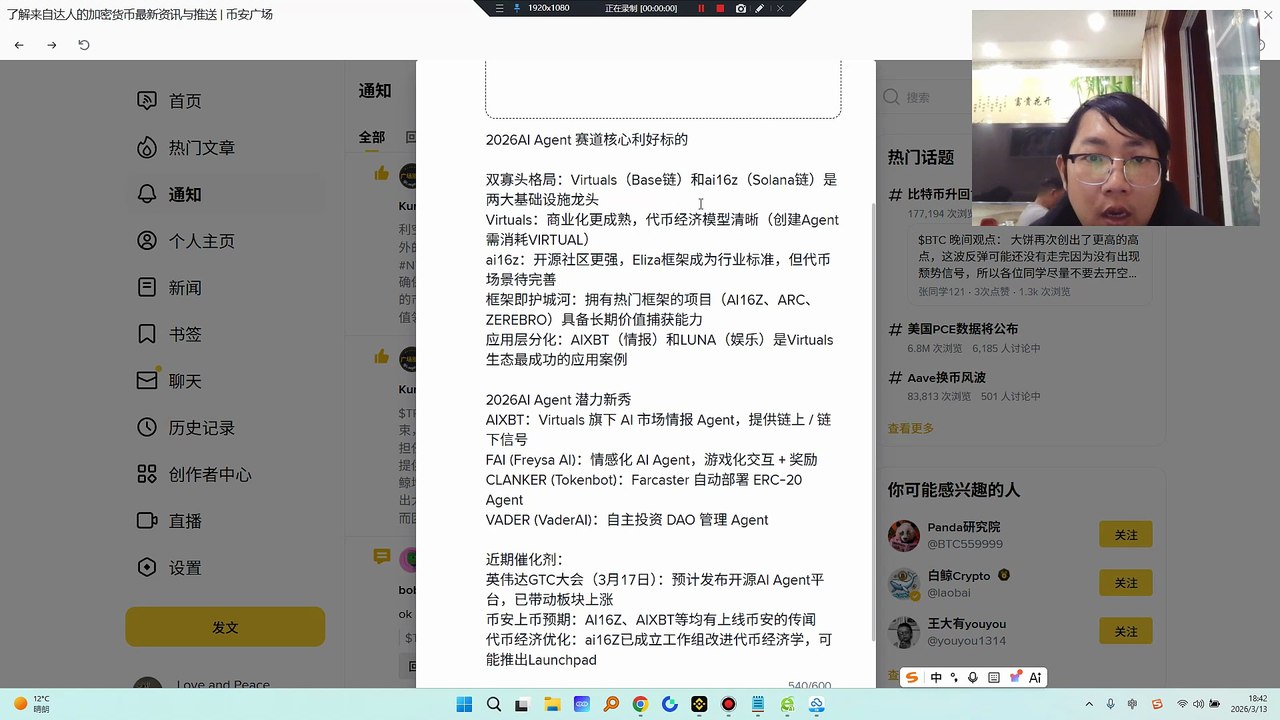Open Binance app in the taskbar
Viewport: 1280px width, 720px height.
click(699, 704)
